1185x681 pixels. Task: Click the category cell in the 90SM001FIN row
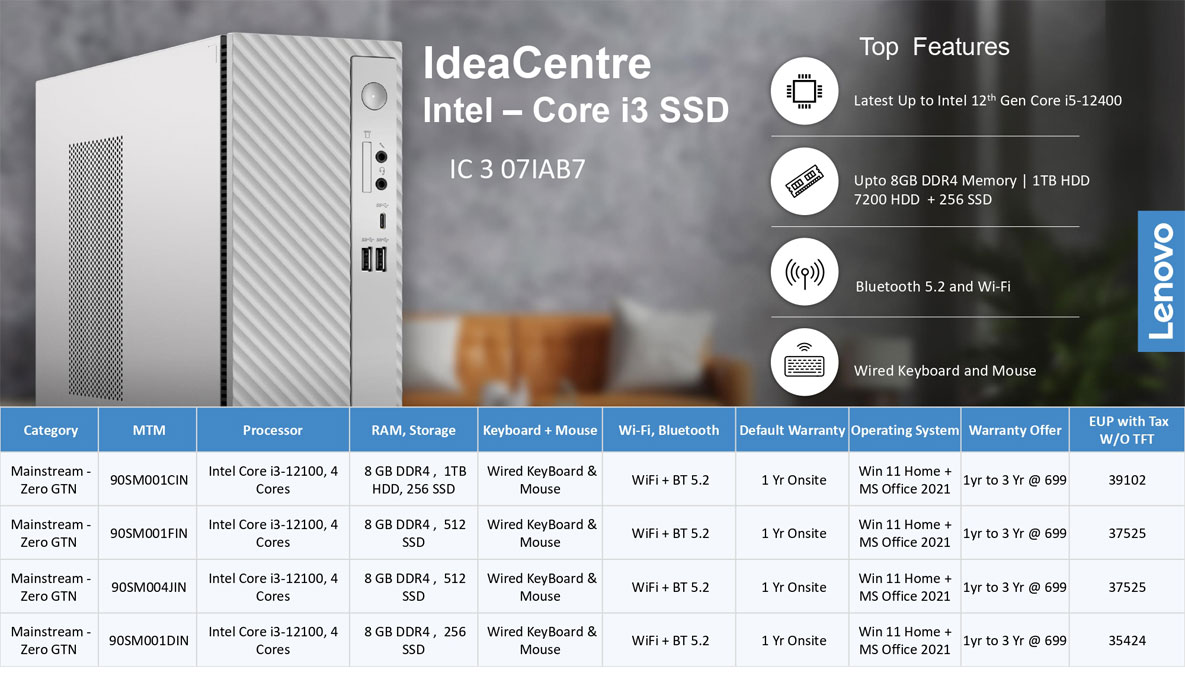coord(50,533)
